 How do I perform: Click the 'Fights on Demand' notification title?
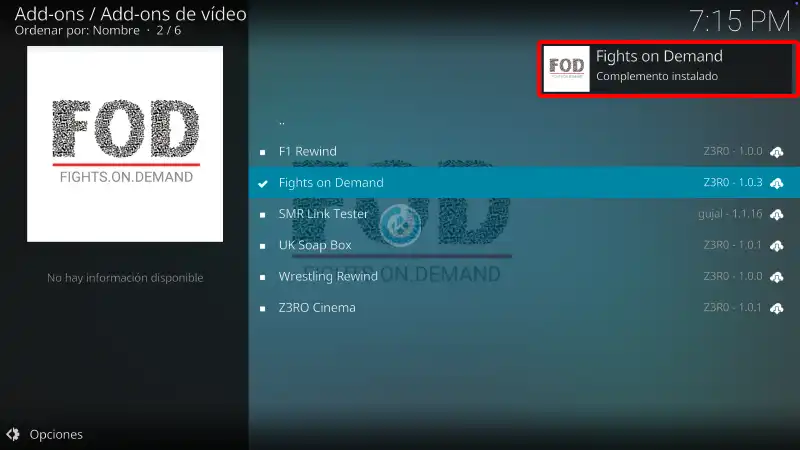pos(659,56)
